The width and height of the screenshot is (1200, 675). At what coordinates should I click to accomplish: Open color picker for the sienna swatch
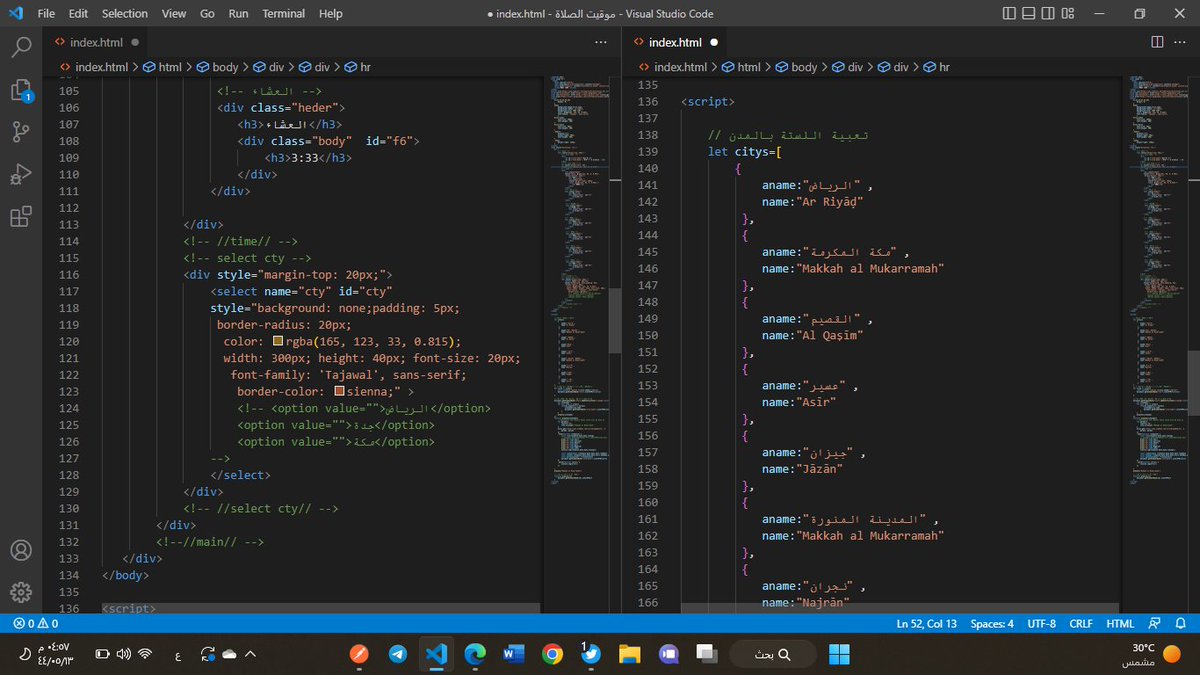pyautogui.click(x=340, y=391)
